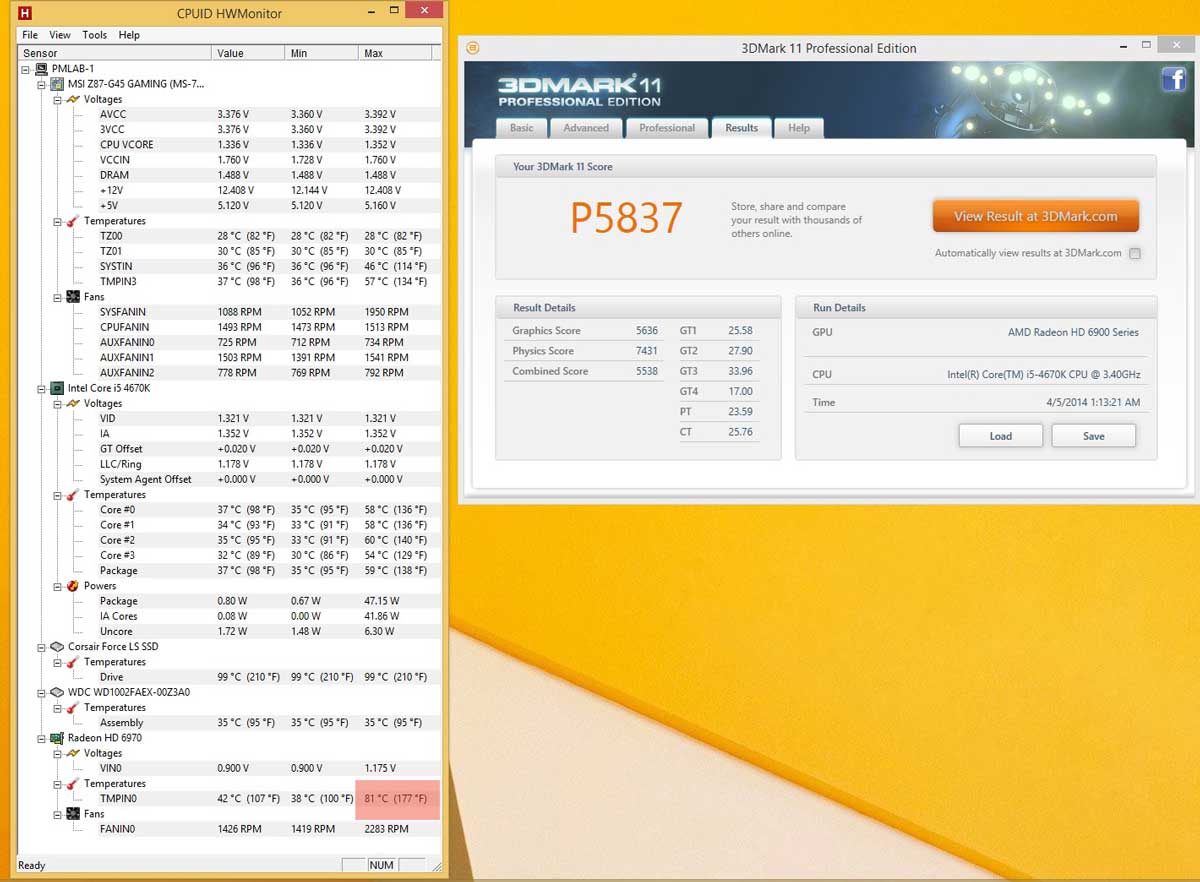
Task: Click the NUM indicator in status bar
Action: [x=382, y=865]
